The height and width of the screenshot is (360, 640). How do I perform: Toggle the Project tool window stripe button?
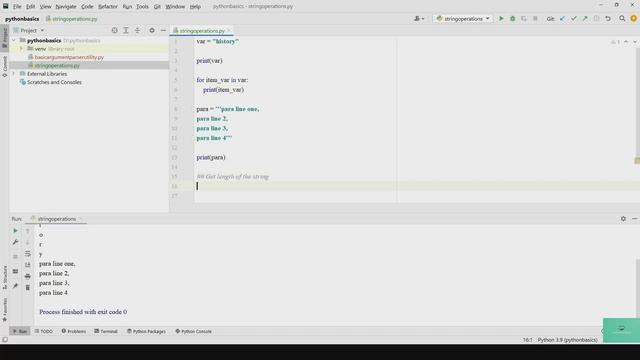4,38
